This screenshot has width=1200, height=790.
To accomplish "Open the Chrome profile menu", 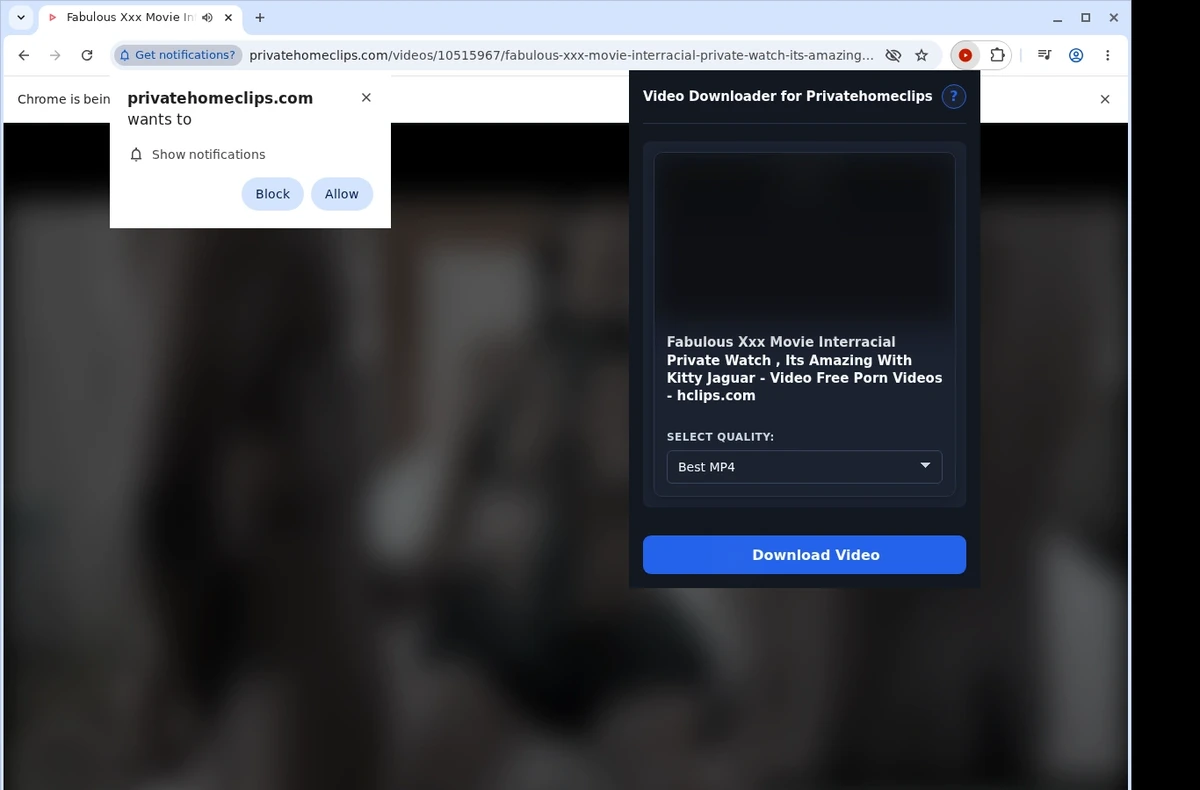I will click(x=1076, y=55).
